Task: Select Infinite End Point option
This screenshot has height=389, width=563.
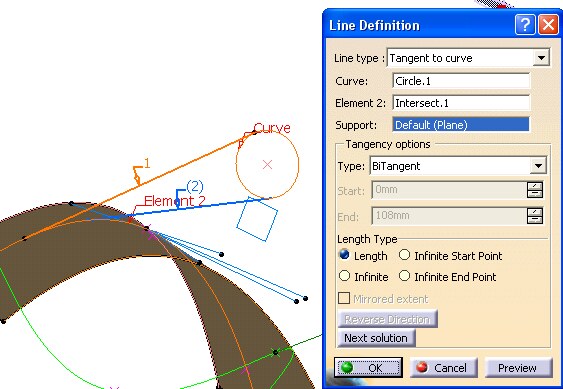Action: click(405, 276)
